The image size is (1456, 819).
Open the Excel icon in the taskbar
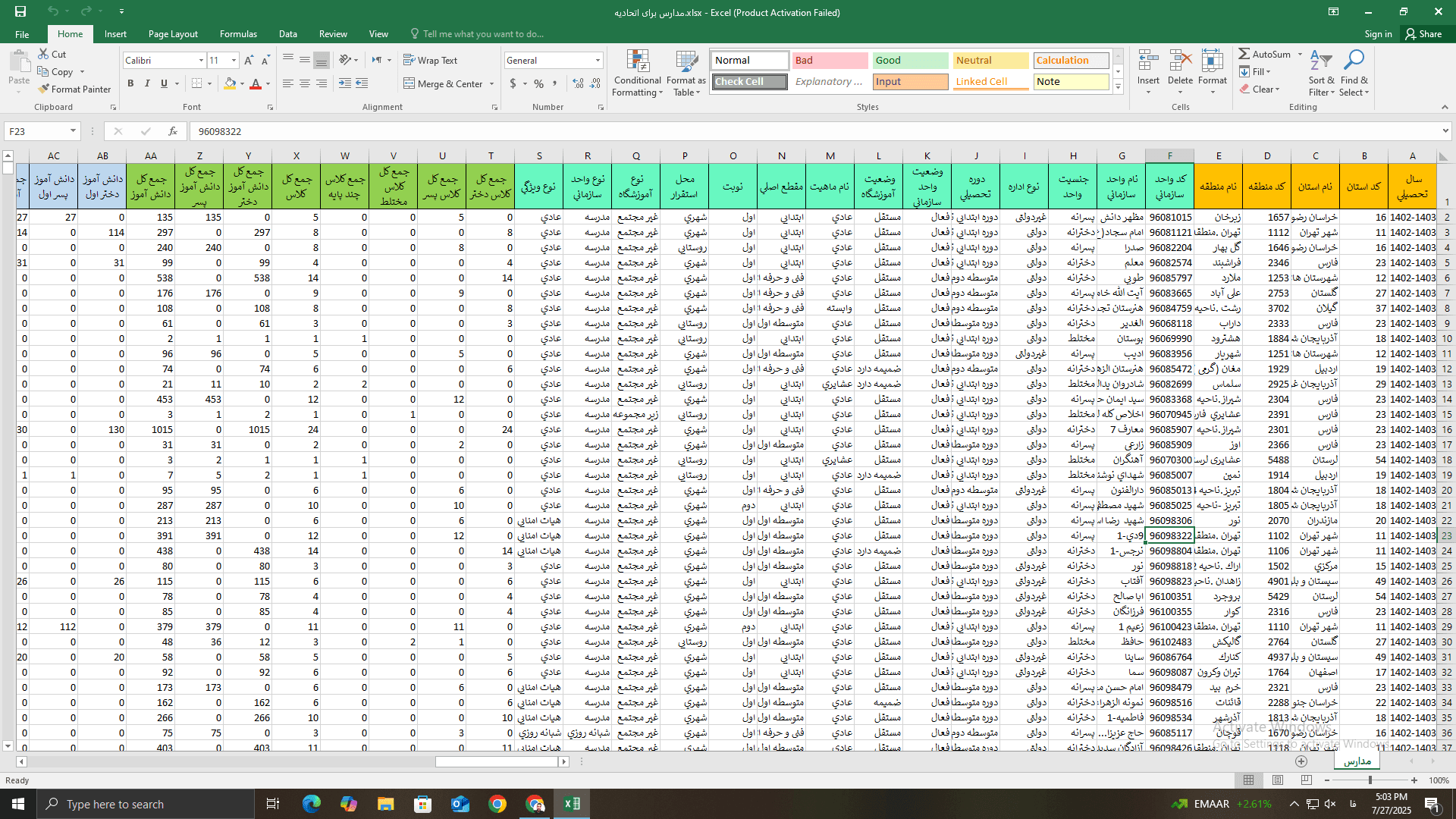572,804
